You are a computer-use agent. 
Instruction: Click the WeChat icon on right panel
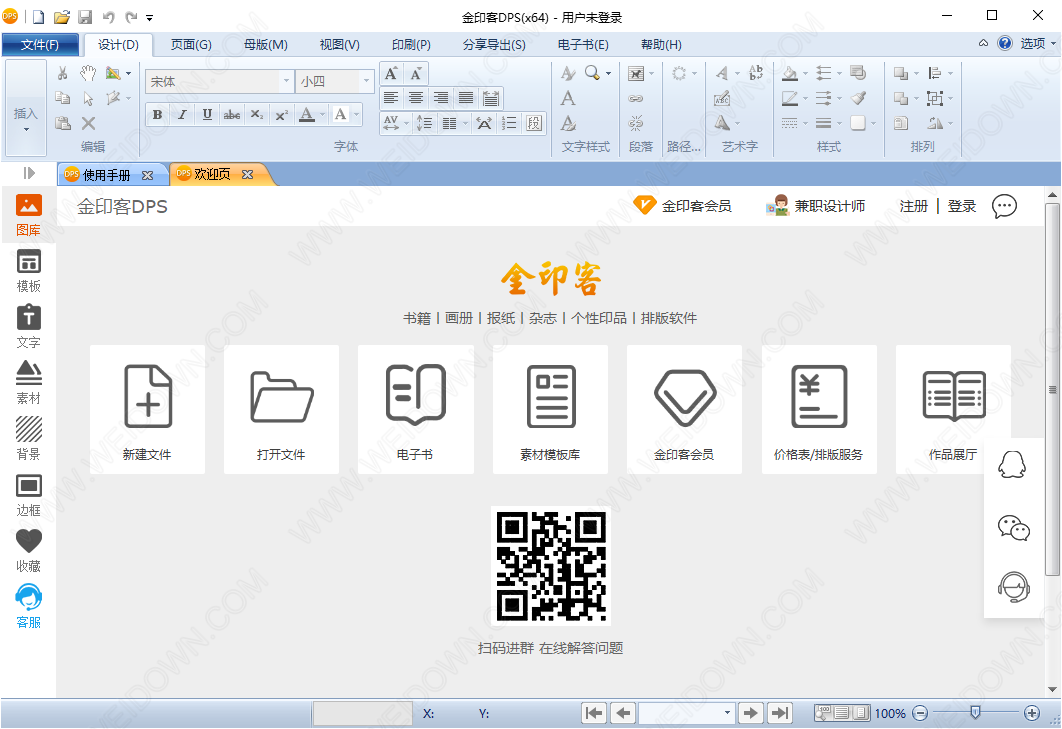point(1013,528)
